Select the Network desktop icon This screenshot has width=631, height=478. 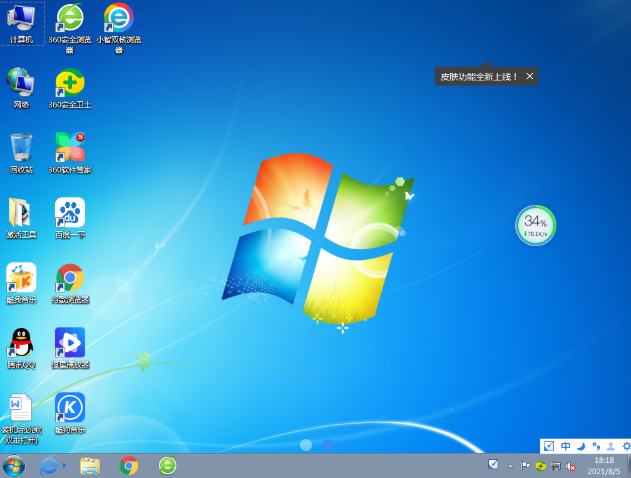point(21,83)
